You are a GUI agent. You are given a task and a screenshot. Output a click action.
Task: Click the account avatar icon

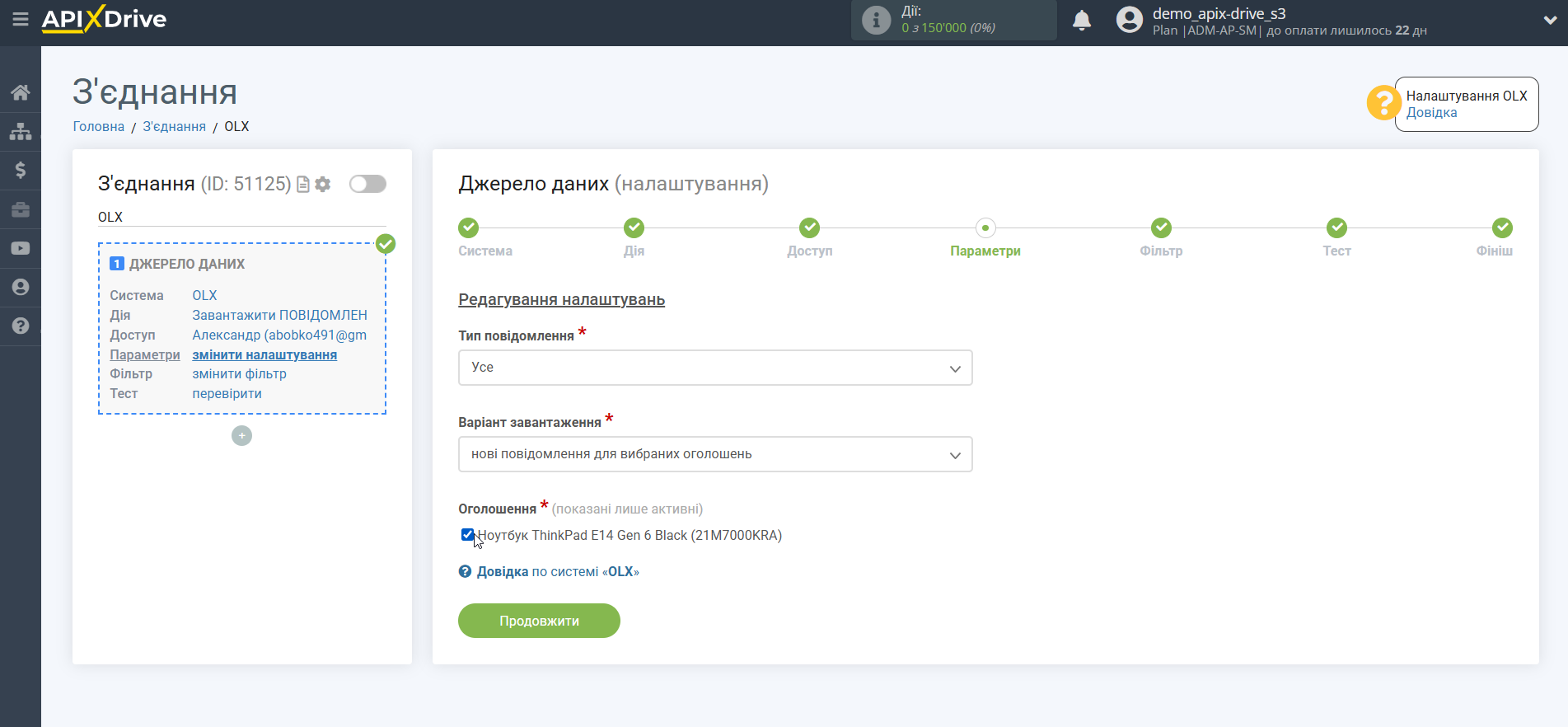coord(1130,20)
